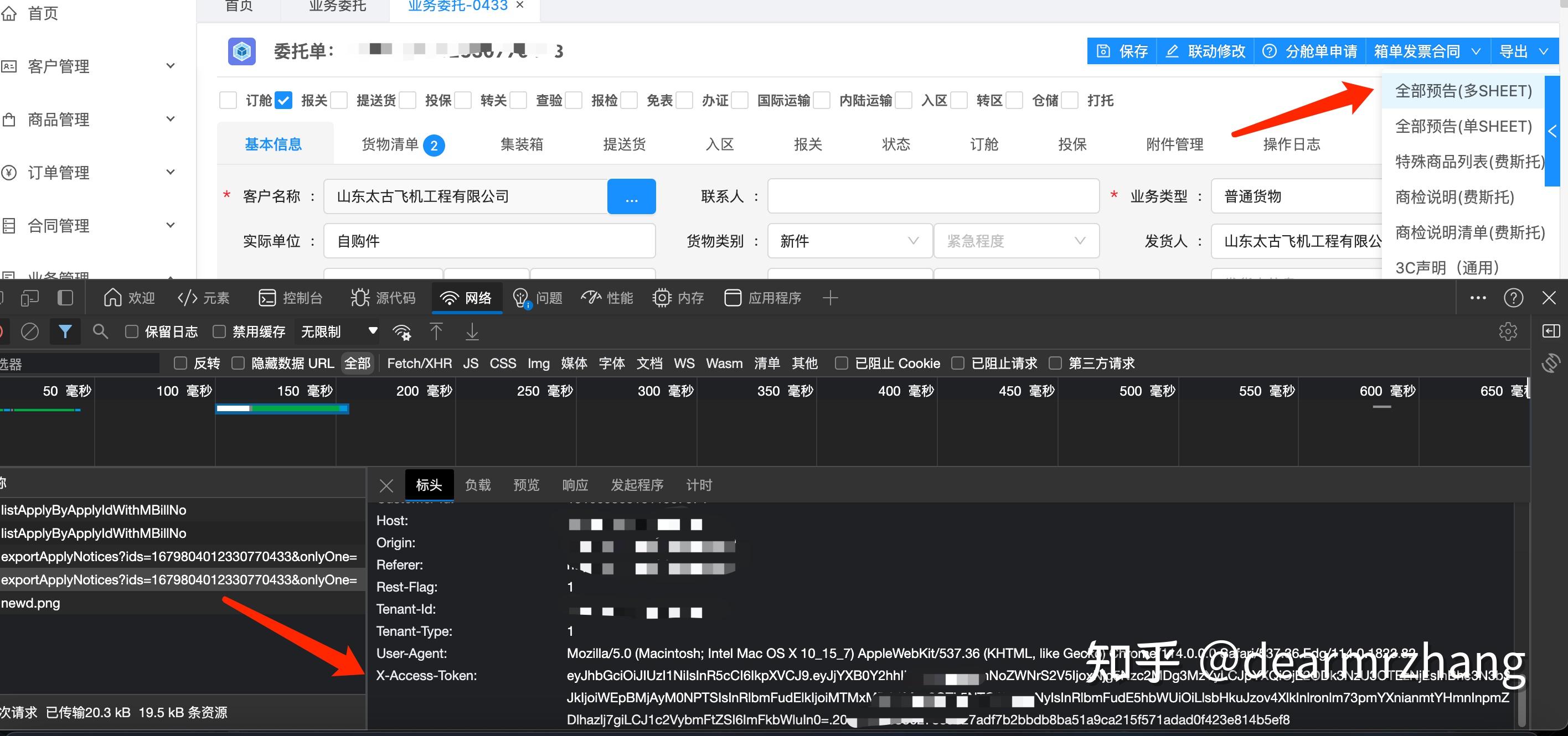1568x736 pixels.
Task: Open the 操作日志 tab
Action: 1291,145
